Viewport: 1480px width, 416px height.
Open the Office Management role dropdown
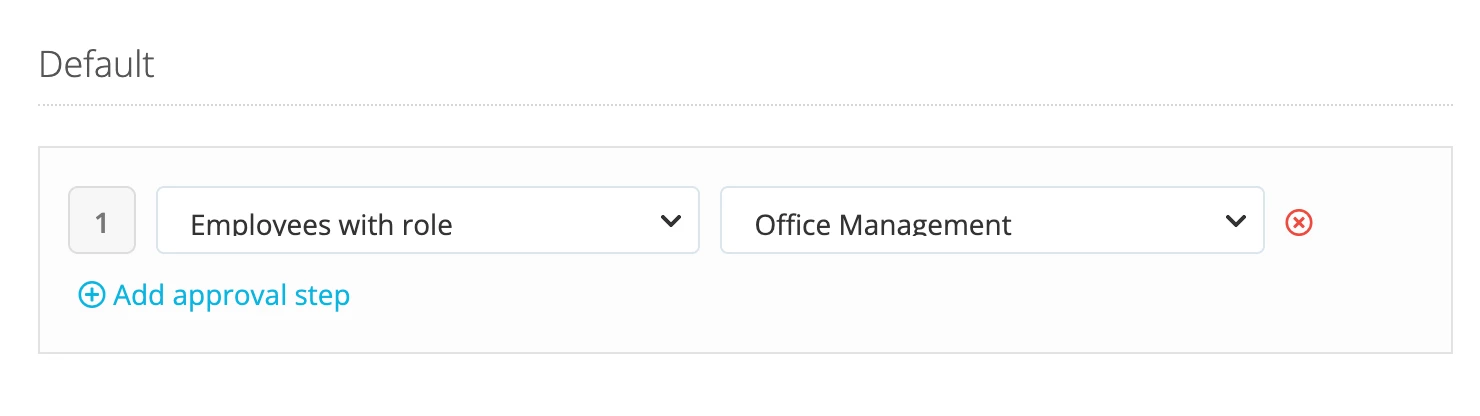coord(992,220)
